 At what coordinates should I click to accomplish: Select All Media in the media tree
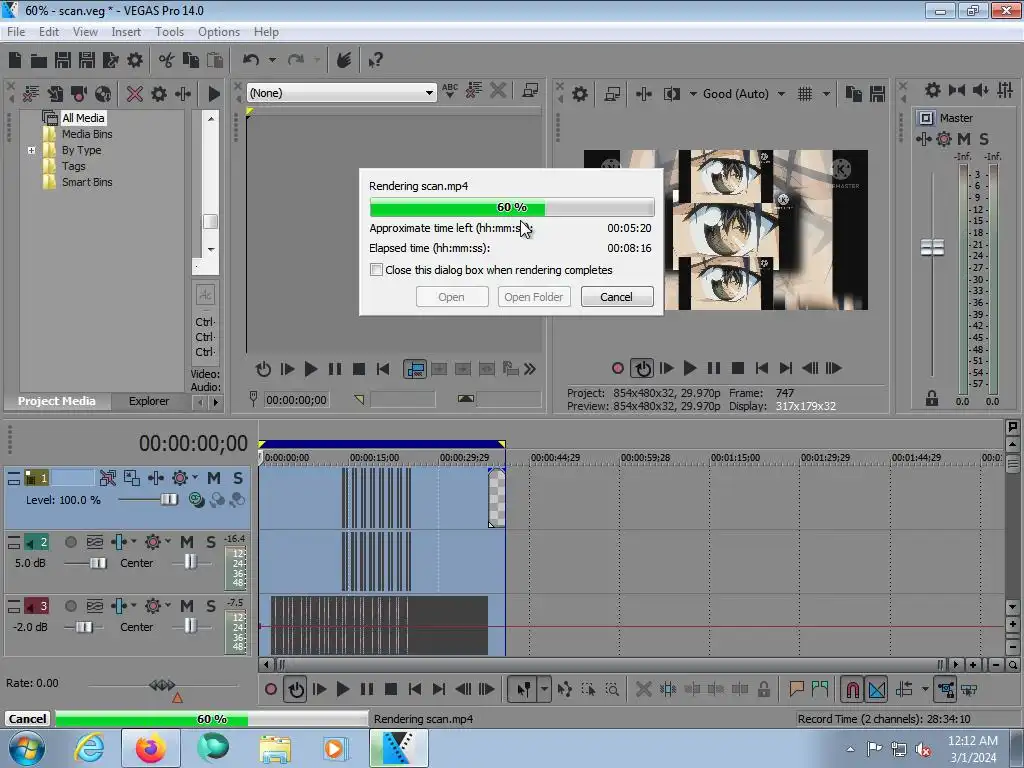[x=83, y=118]
